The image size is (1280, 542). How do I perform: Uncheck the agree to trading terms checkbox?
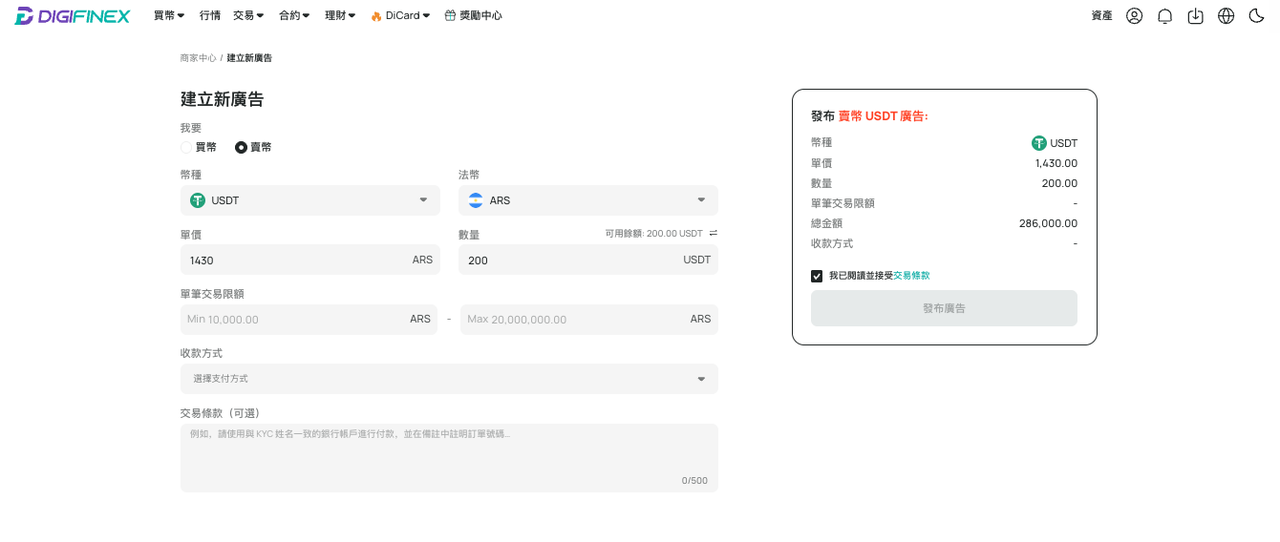pyautogui.click(x=817, y=276)
